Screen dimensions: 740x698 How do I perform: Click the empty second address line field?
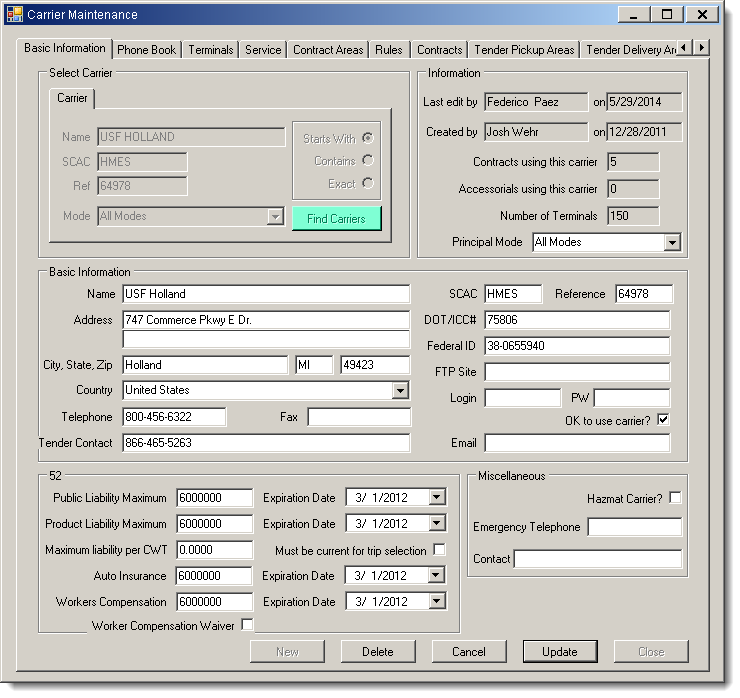point(266,339)
